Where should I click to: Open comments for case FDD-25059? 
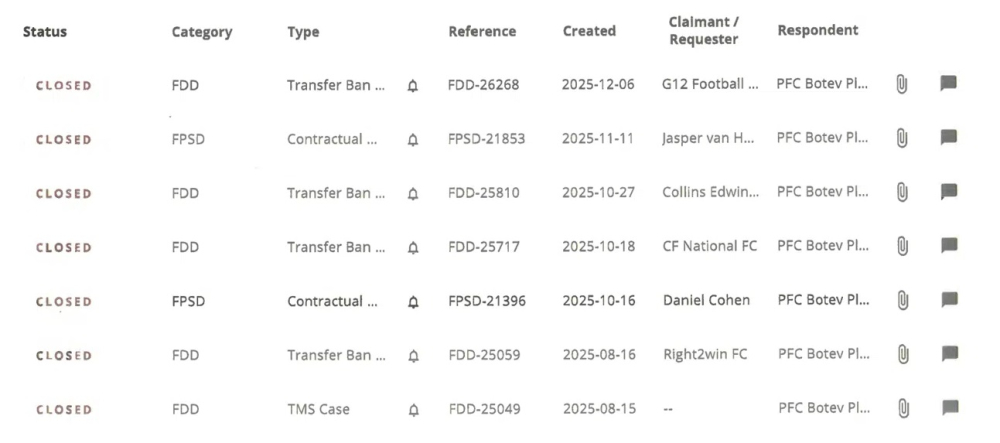coord(948,354)
